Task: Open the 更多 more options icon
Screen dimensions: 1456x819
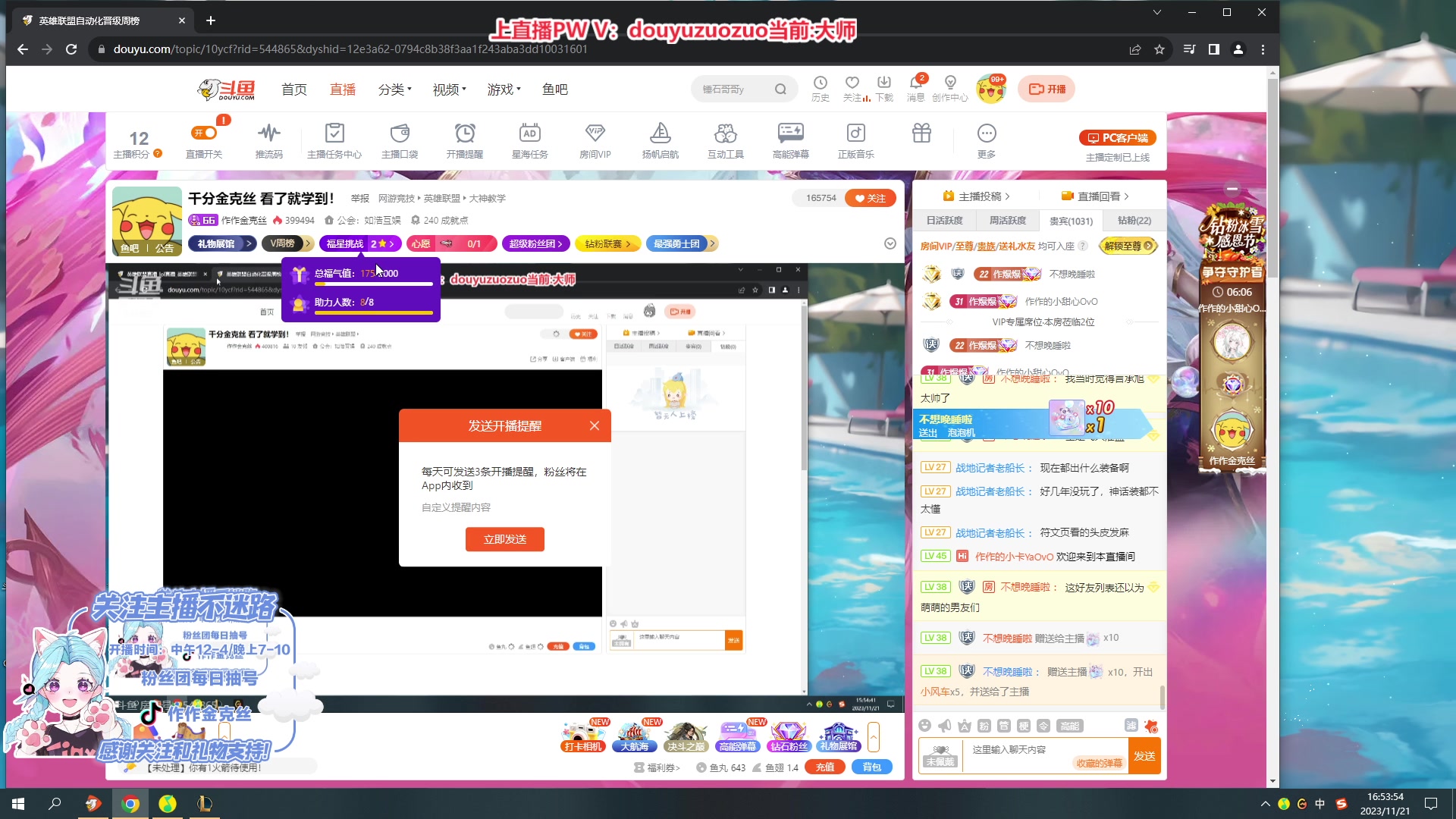Action: point(987,141)
